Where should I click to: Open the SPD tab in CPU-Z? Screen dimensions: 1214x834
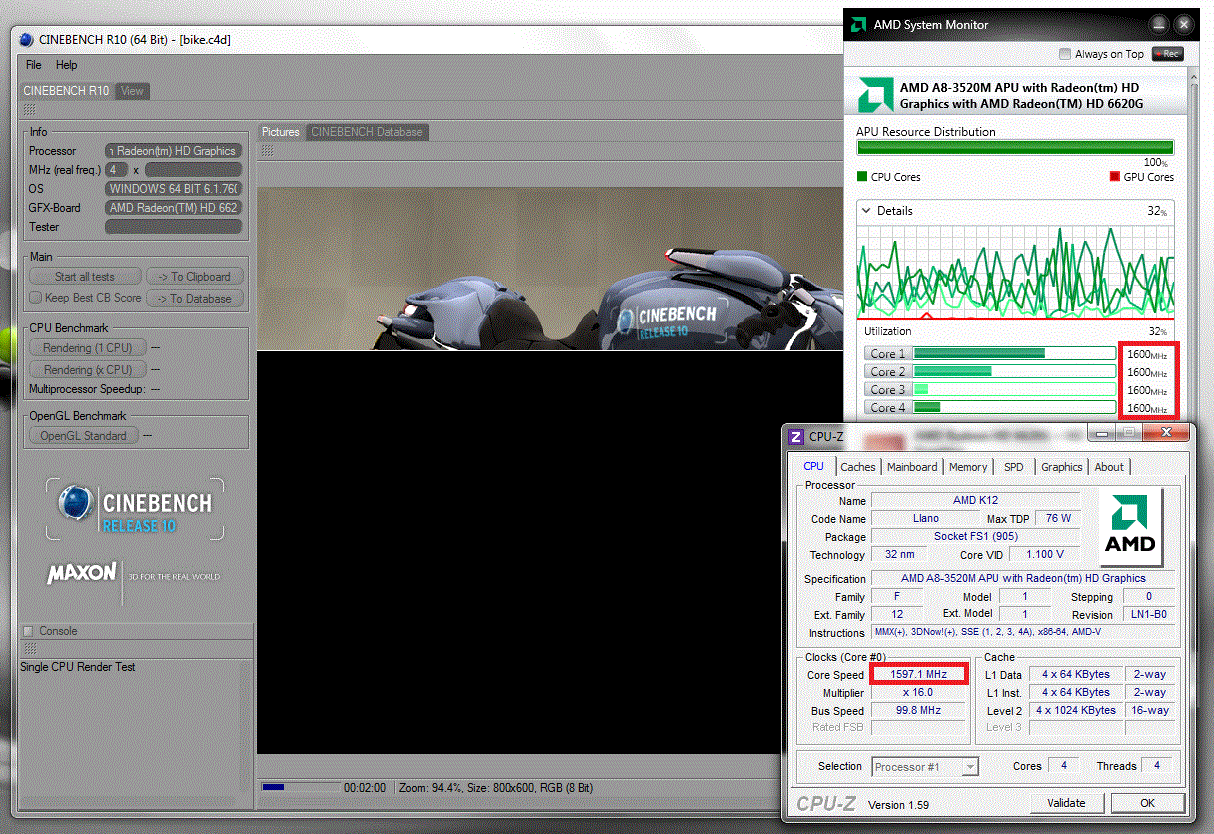click(1014, 467)
